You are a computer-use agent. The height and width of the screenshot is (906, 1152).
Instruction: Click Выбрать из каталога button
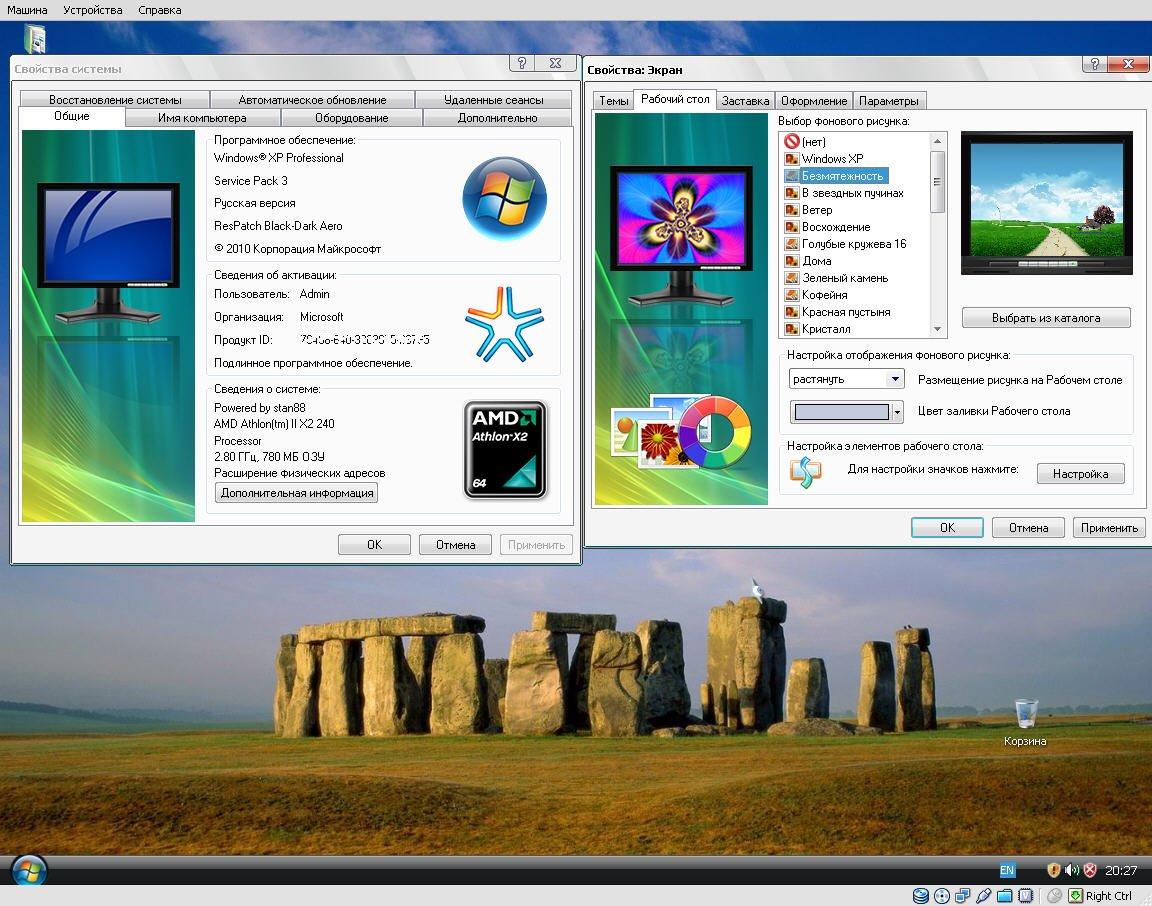tap(1046, 318)
